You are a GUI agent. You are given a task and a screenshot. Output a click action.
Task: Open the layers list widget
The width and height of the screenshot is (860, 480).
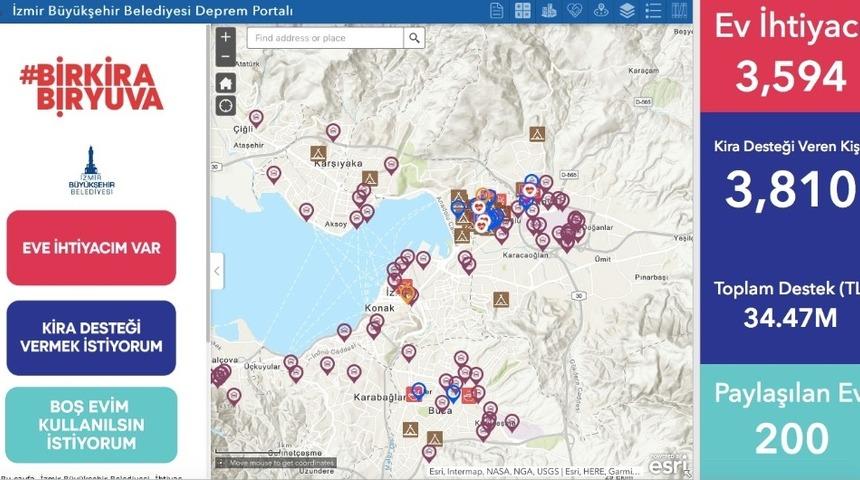tap(627, 11)
